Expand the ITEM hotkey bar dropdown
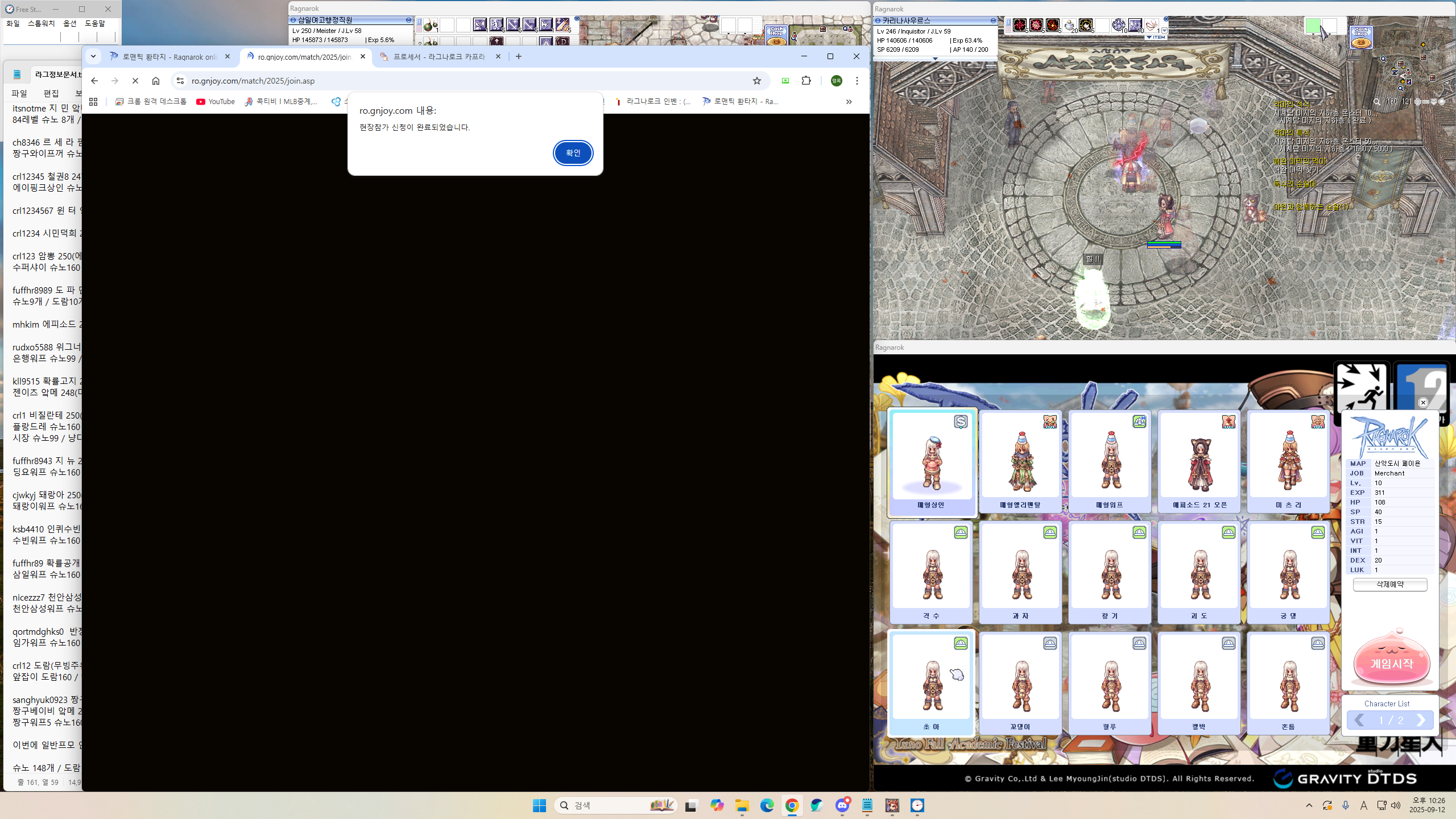 1156,37
